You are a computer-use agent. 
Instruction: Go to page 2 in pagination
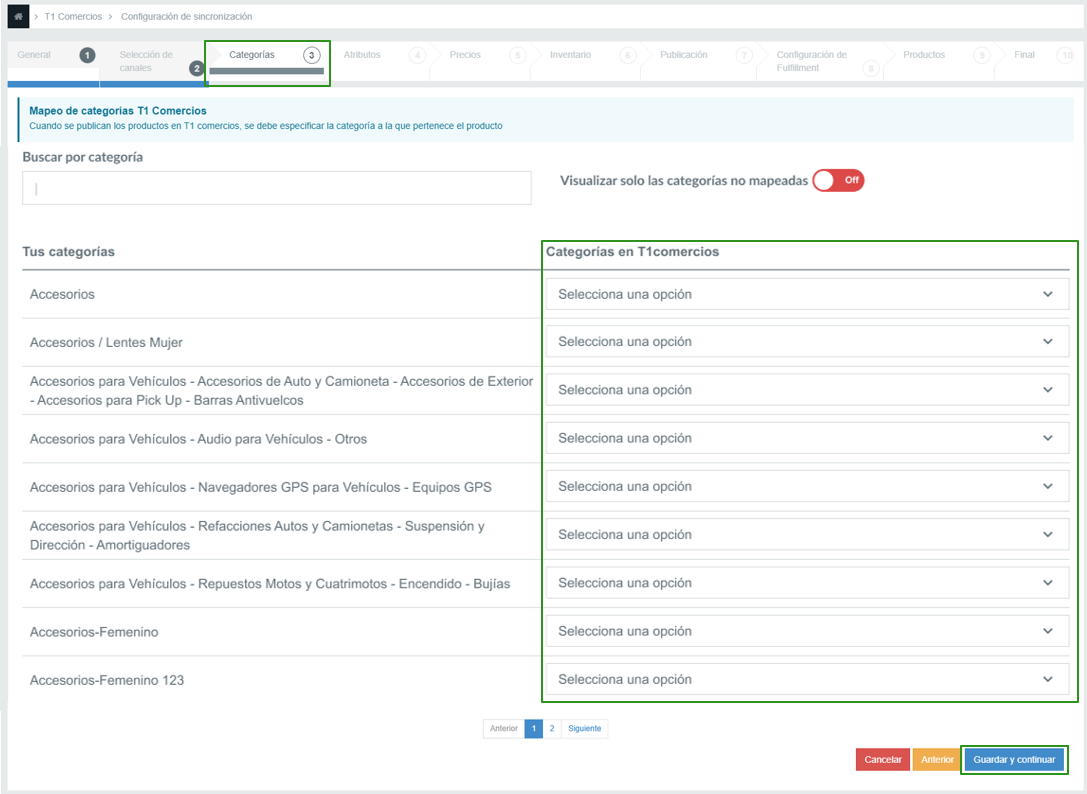point(552,729)
